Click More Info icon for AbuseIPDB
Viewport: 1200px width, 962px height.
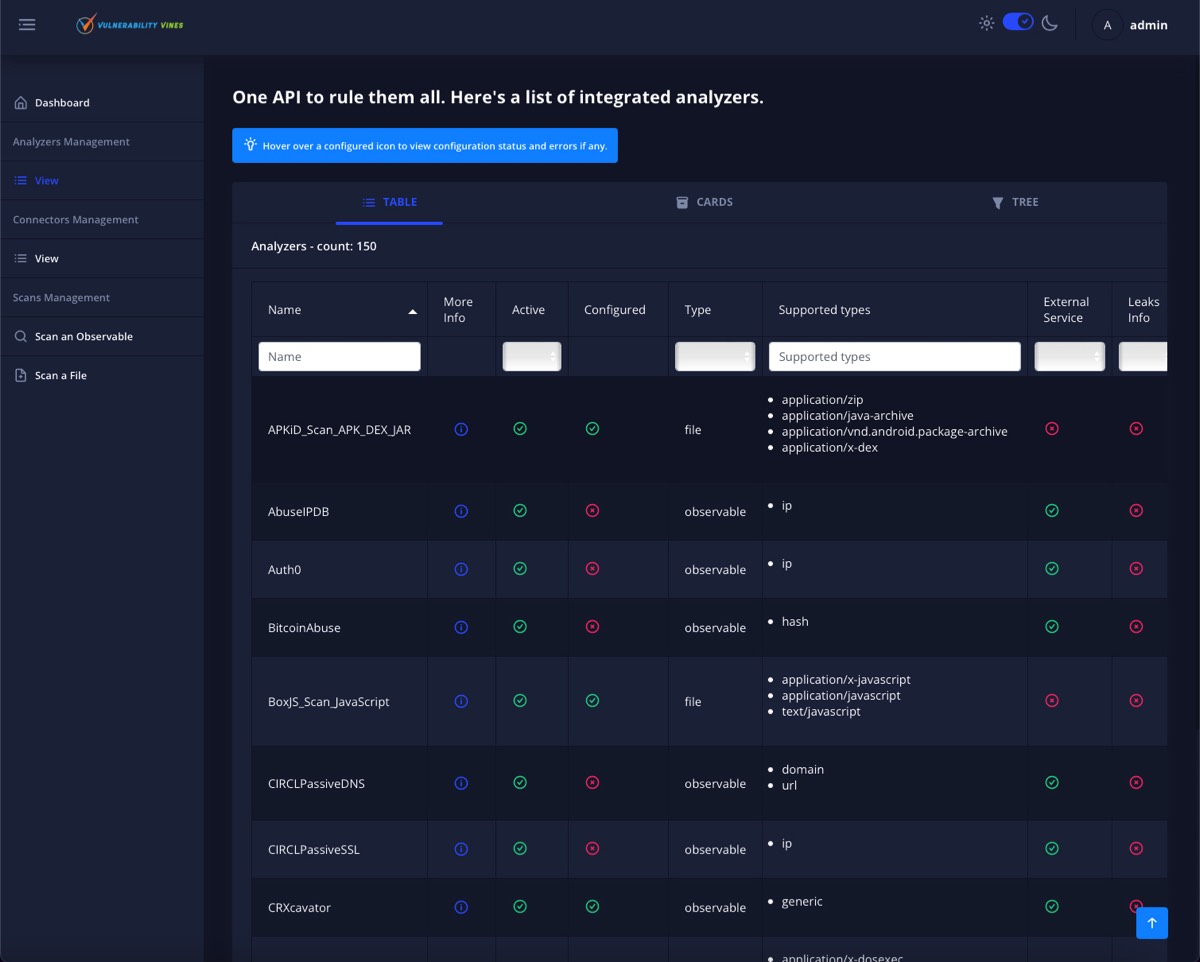(x=461, y=511)
